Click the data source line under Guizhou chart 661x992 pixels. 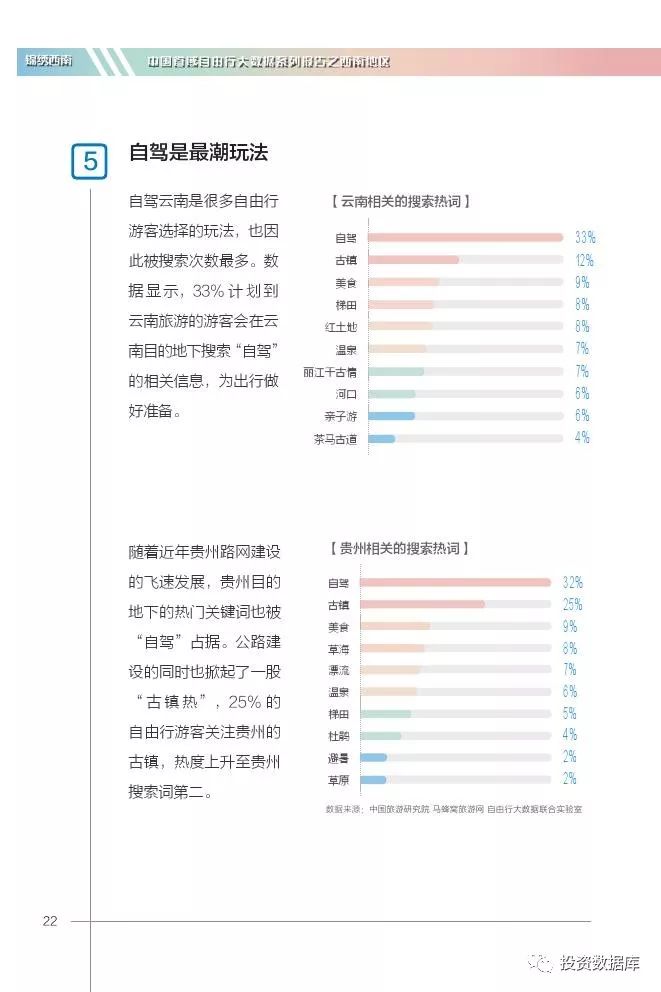point(454,809)
